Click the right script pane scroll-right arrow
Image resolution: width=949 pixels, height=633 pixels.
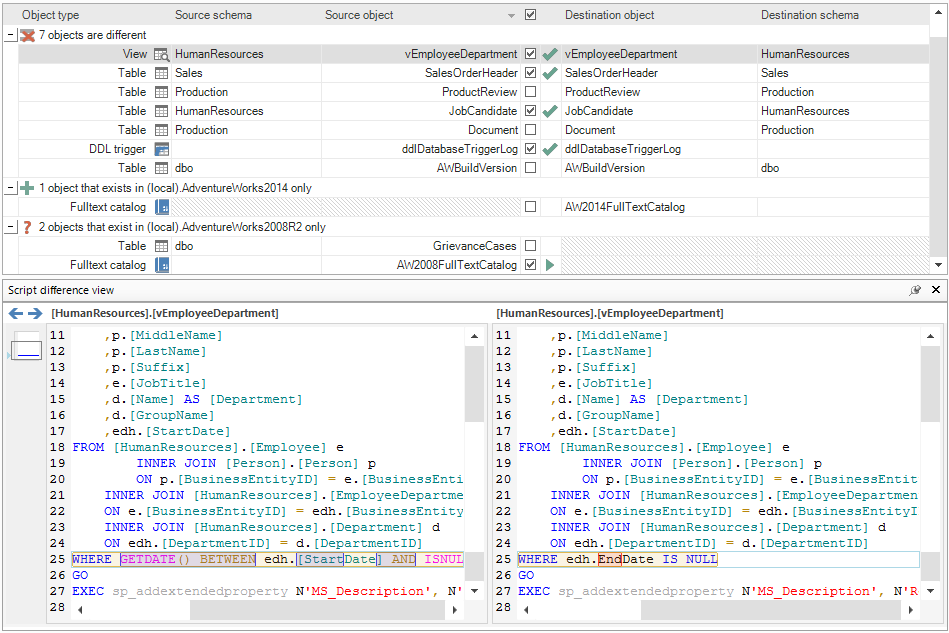click(x=911, y=610)
